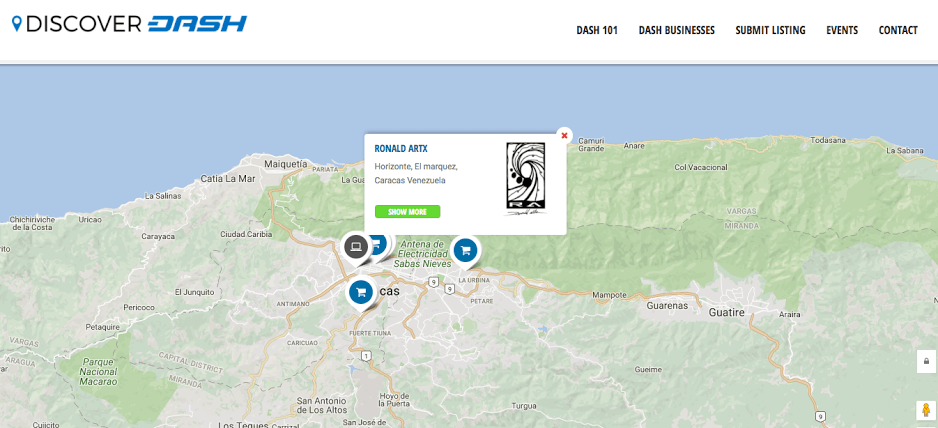Open the Dash 101 menu item
Image resolution: width=938 pixels, height=428 pixels.
click(597, 30)
